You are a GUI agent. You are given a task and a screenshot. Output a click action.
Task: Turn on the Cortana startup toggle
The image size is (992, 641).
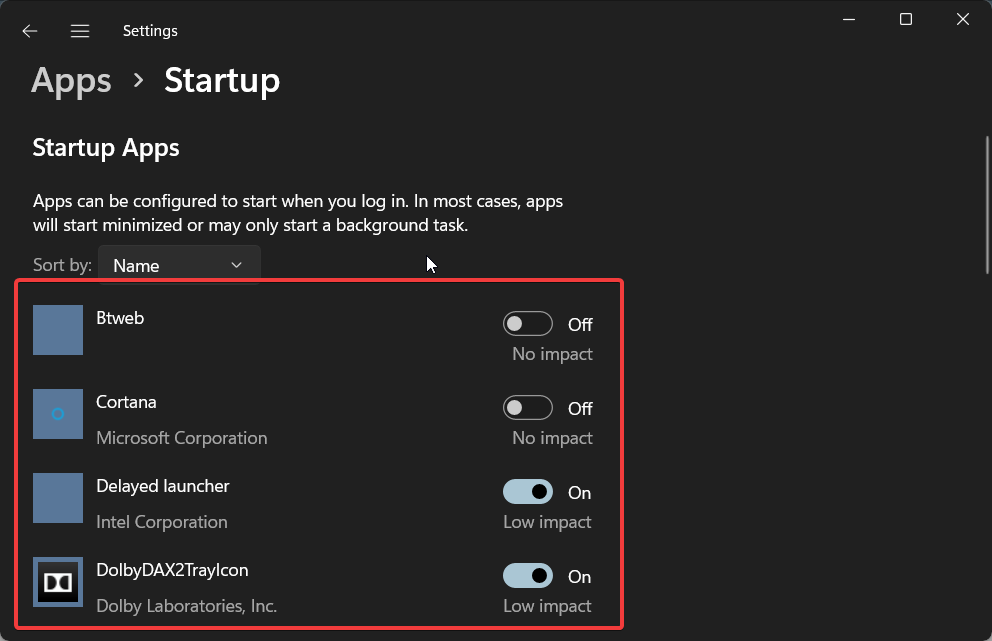528,408
